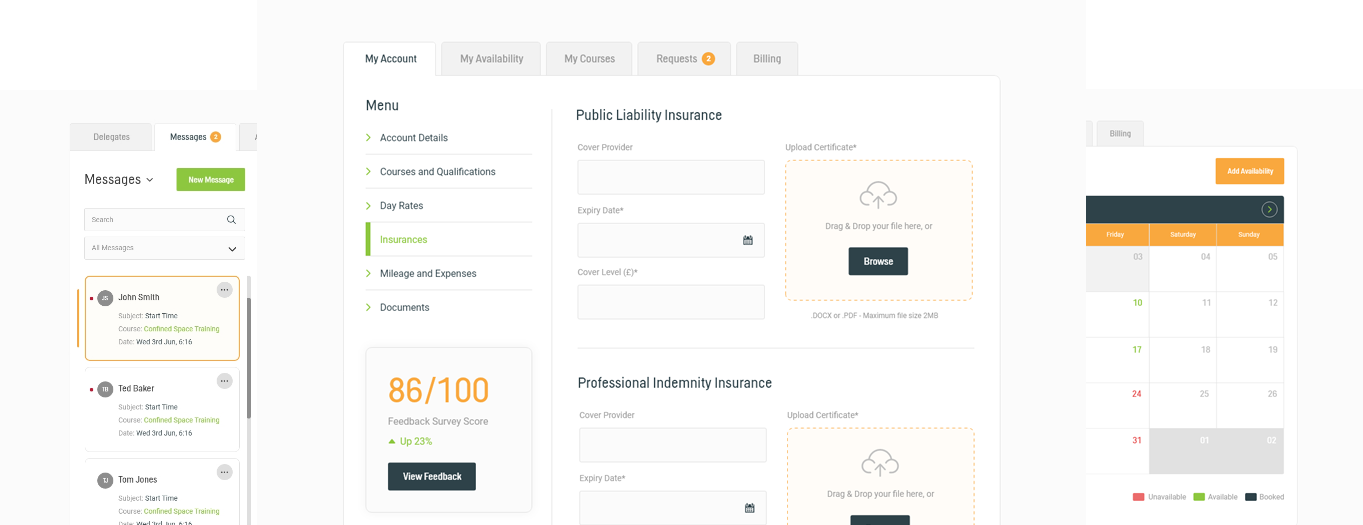Click the Mileage and Expenses chevron arrow
The height and width of the screenshot is (525, 1363).
369,274
